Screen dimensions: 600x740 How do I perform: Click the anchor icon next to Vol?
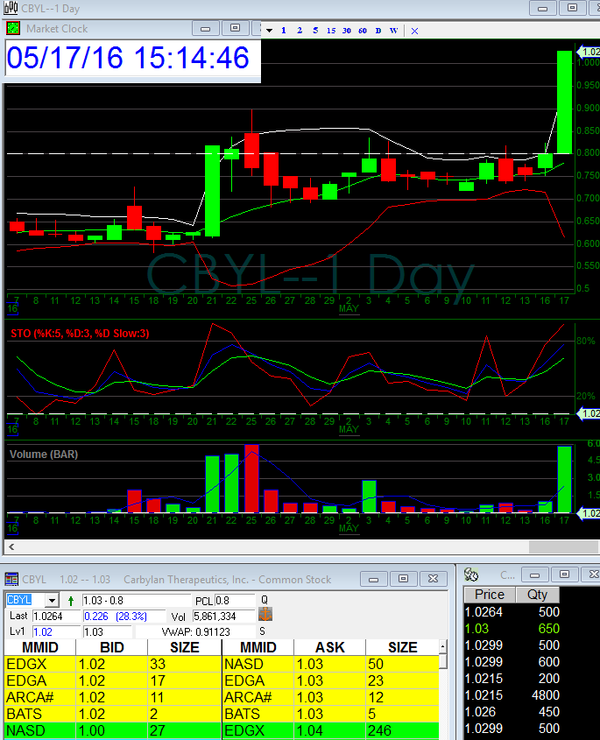tap(265, 615)
